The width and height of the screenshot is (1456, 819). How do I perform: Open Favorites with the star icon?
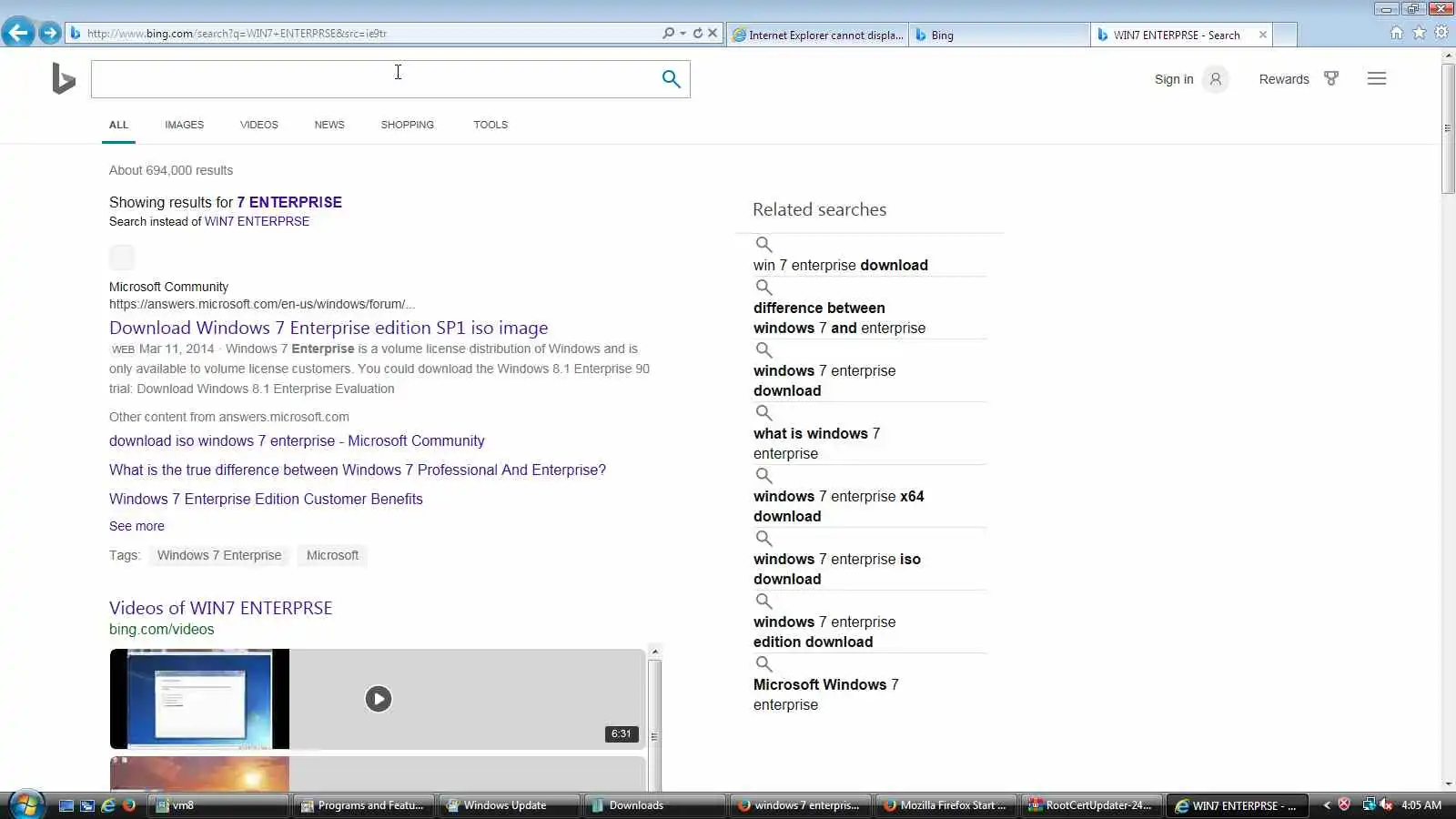tap(1420, 33)
